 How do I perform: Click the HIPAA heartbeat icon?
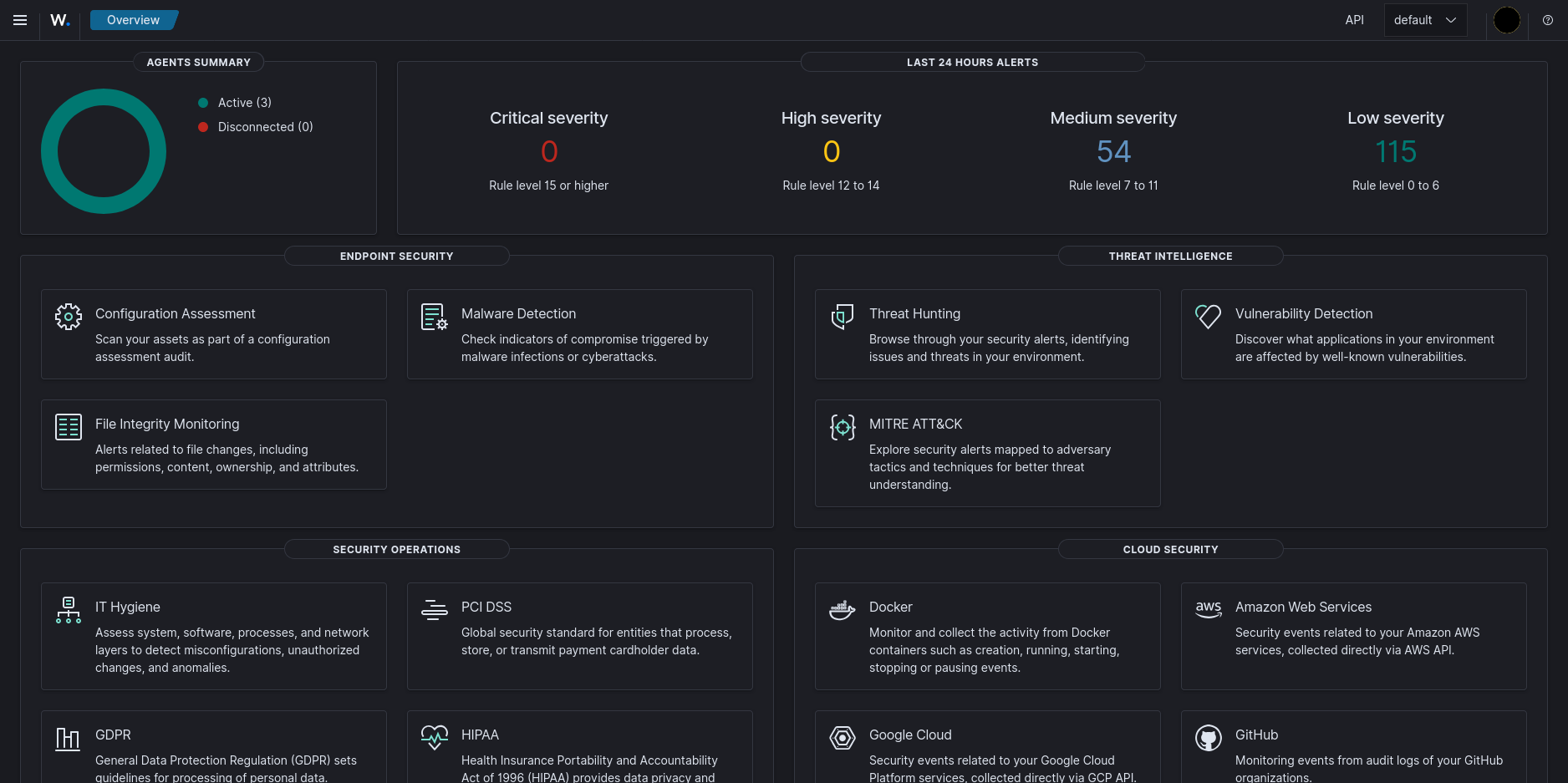(x=435, y=738)
